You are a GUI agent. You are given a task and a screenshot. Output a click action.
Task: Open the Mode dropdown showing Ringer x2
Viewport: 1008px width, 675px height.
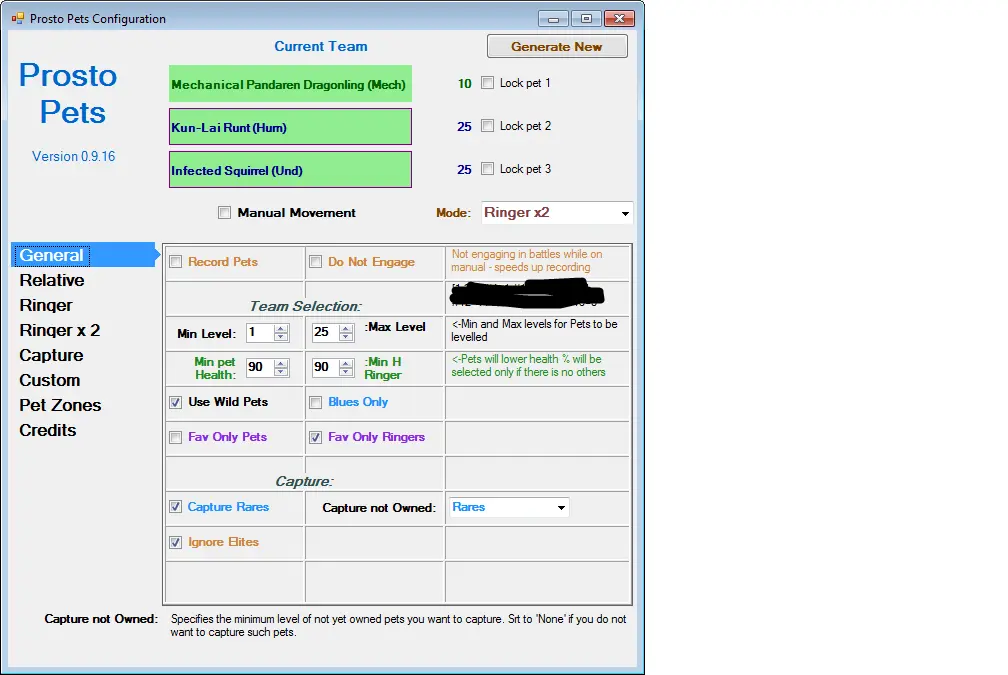625,213
